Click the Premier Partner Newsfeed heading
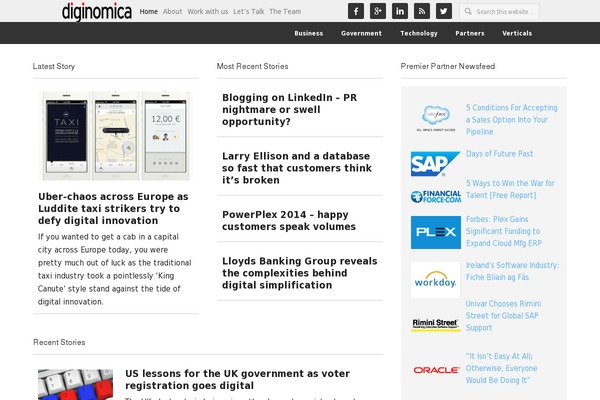Image resolution: width=600 pixels, height=400 pixels. (x=448, y=66)
